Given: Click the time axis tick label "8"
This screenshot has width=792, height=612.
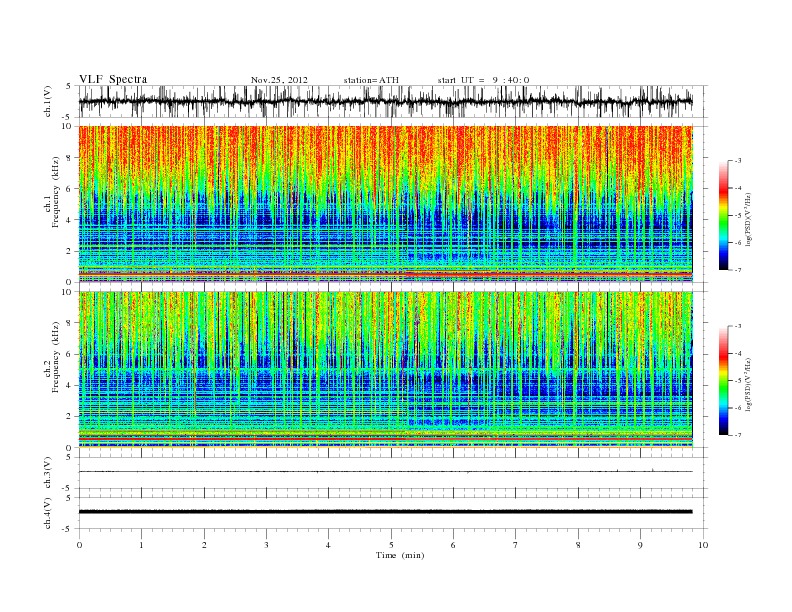Looking at the screenshot, I should click(578, 545).
